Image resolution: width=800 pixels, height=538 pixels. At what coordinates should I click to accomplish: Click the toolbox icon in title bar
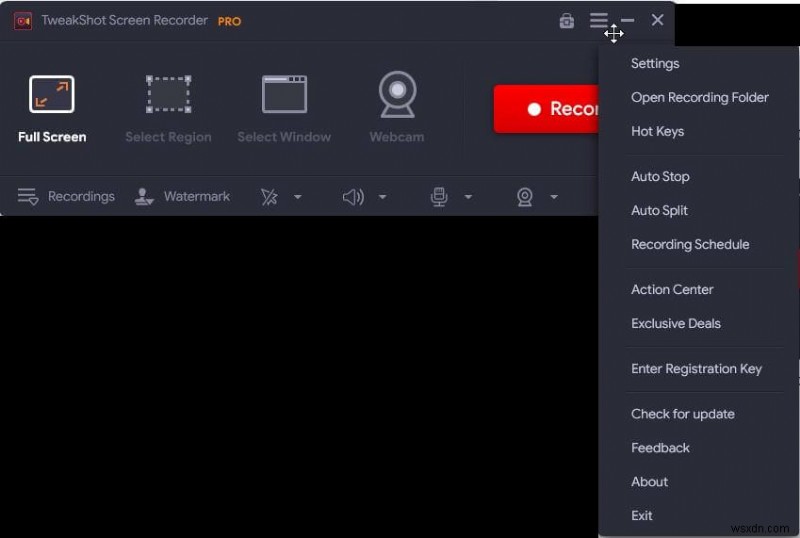[x=566, y=21]
